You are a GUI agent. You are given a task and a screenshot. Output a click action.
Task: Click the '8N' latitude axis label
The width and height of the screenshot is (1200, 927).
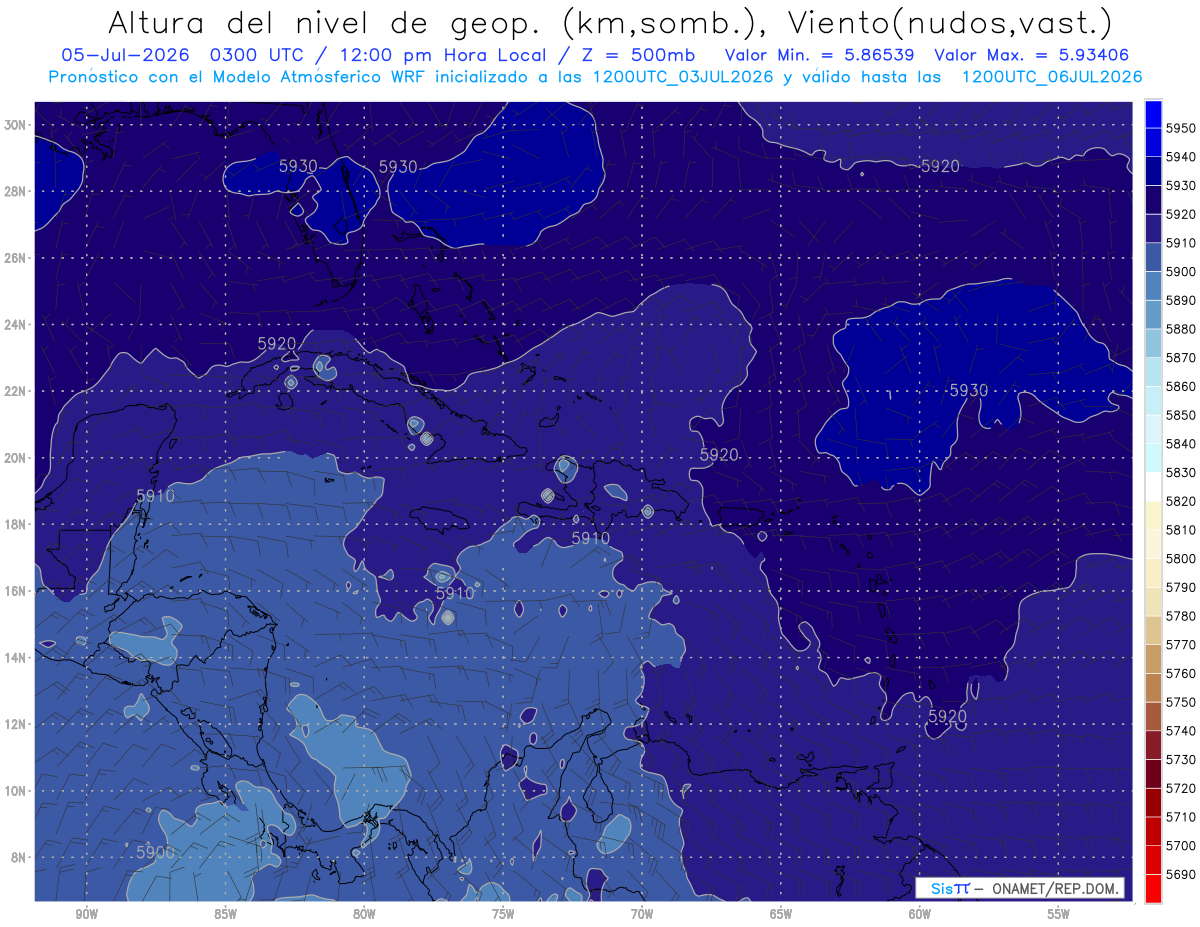[x=18, y=857]
